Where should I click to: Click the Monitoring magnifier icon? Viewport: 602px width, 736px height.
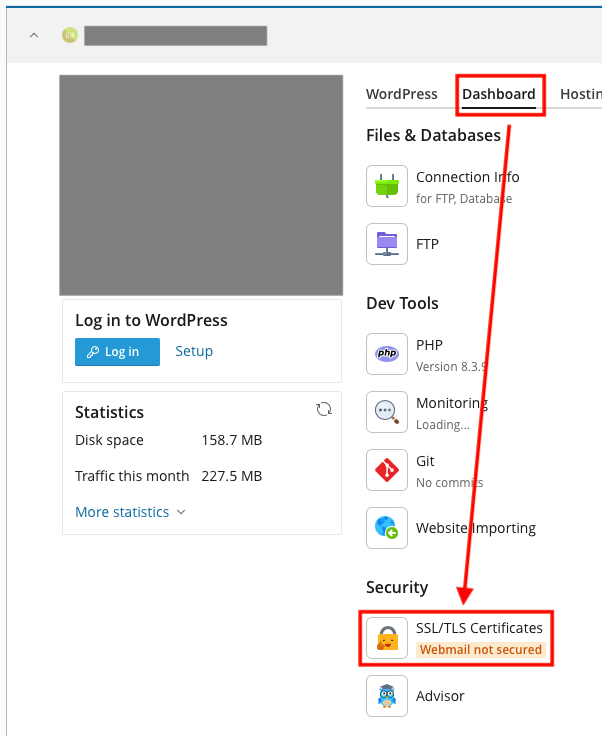[387, 412]
